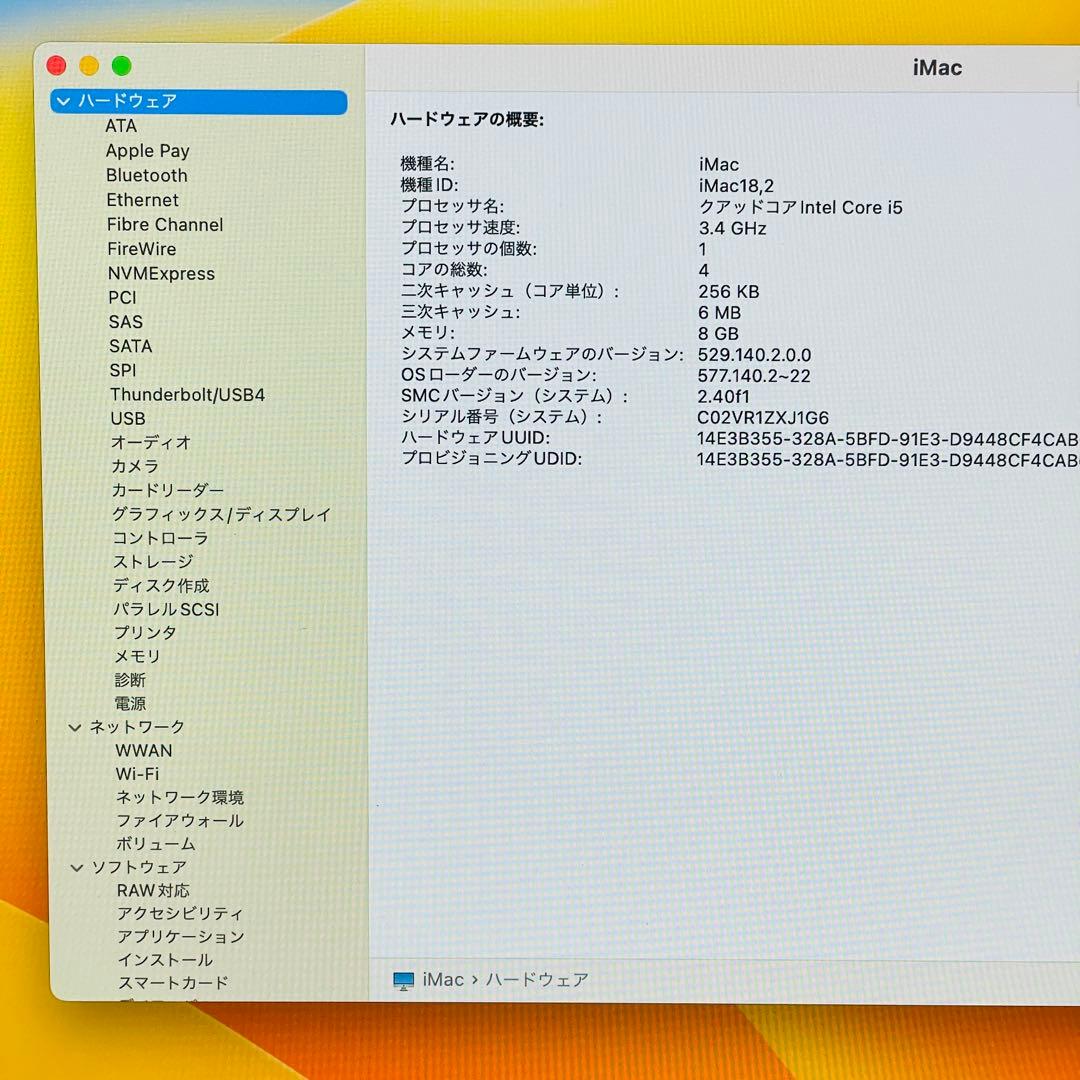The image size is (1080, 1080).
Task: Select カメラ in the sidebar
Action: tap(132, 466)
